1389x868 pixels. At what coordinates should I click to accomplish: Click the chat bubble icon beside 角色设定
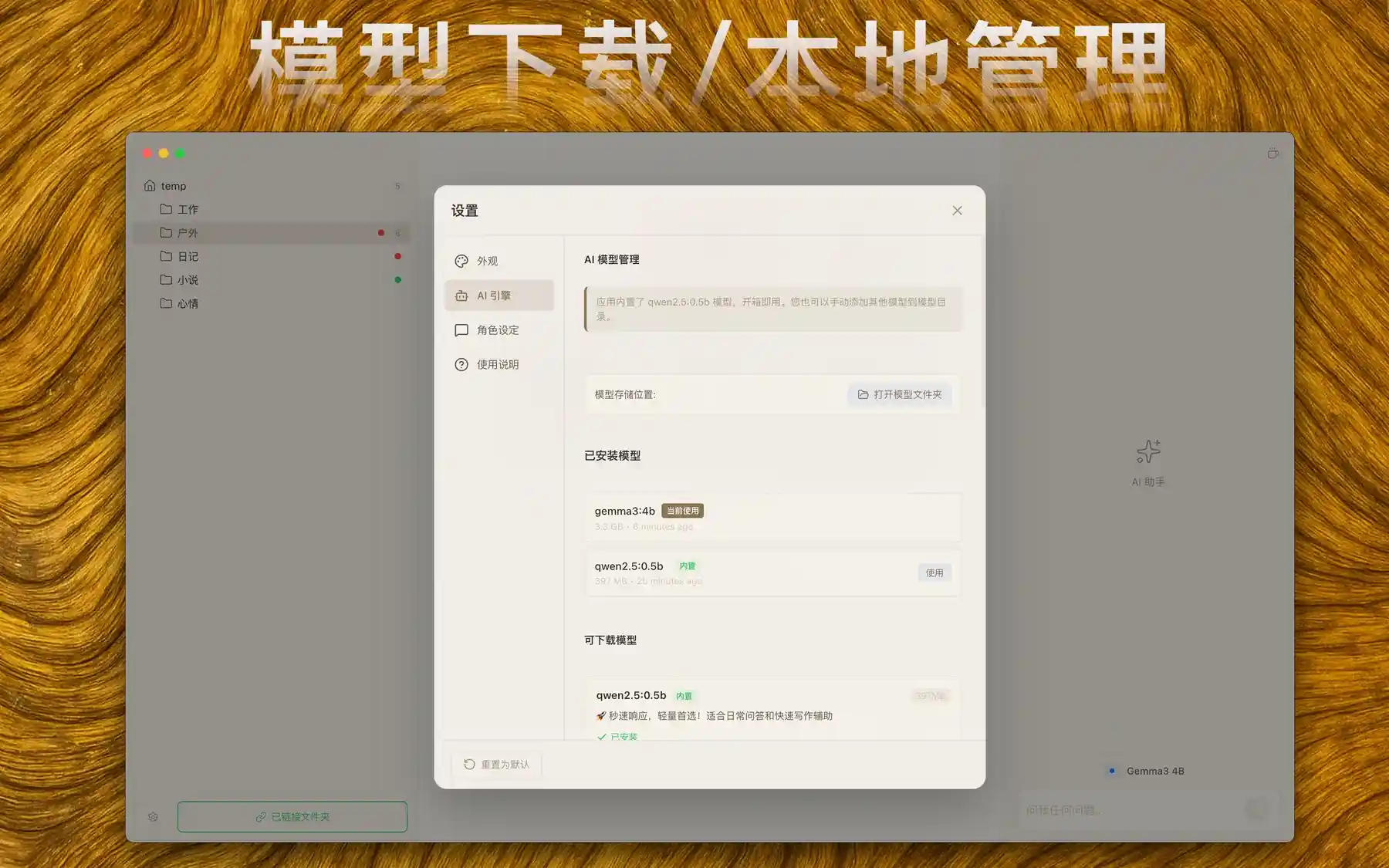pos(461,330)
